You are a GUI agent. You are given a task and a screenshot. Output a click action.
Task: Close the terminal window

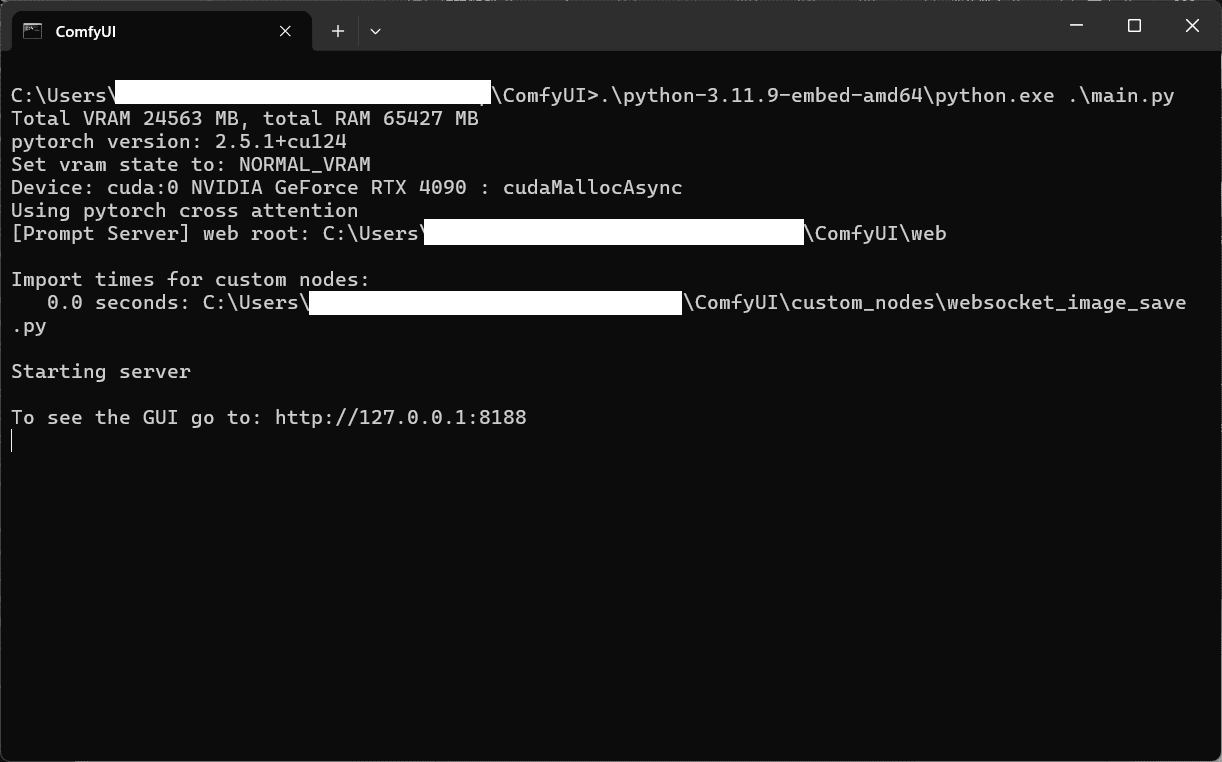tap(1192, 26)
